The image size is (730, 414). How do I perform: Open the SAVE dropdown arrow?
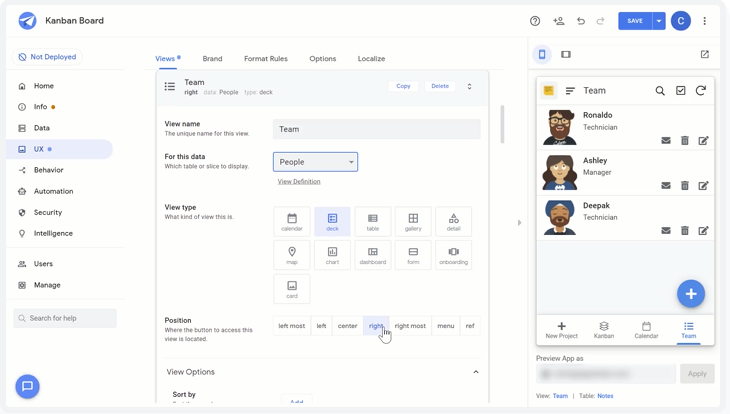659,21
